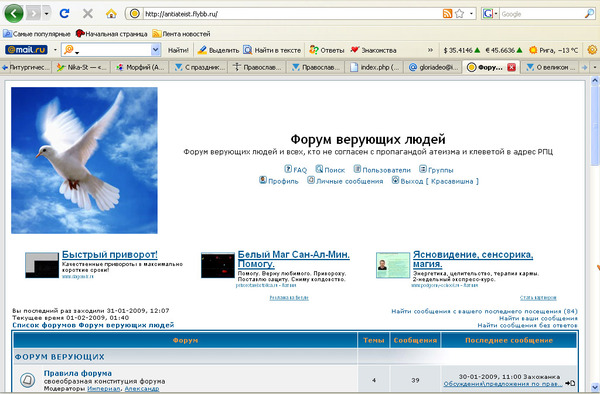Open the bookmark star dropdown arrow
The image size is (600, 394).
[x=471, y=14]
